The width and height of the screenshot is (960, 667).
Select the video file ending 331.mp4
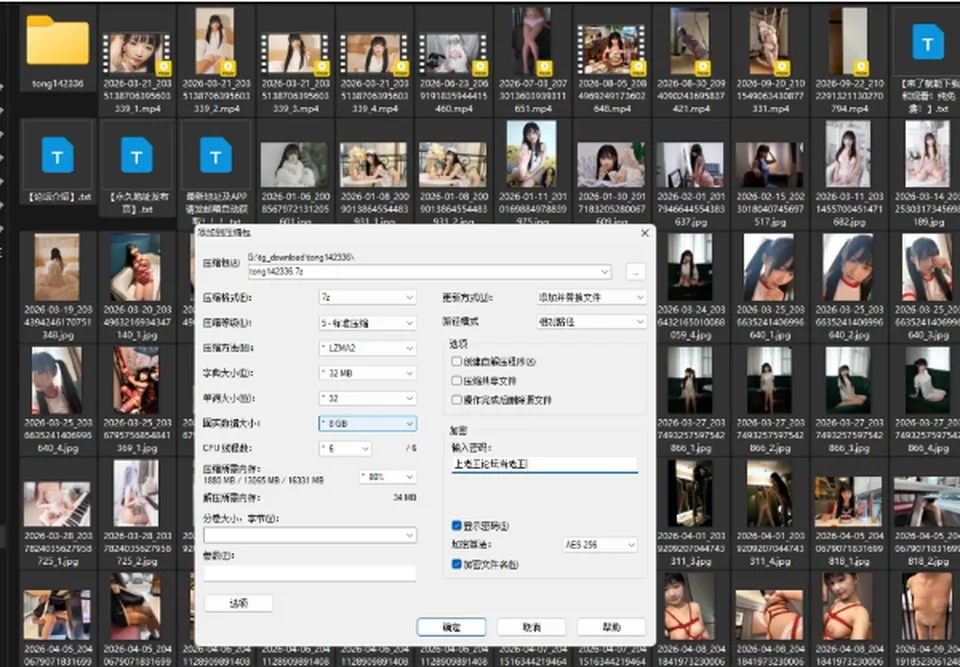[x=770, y=42]
